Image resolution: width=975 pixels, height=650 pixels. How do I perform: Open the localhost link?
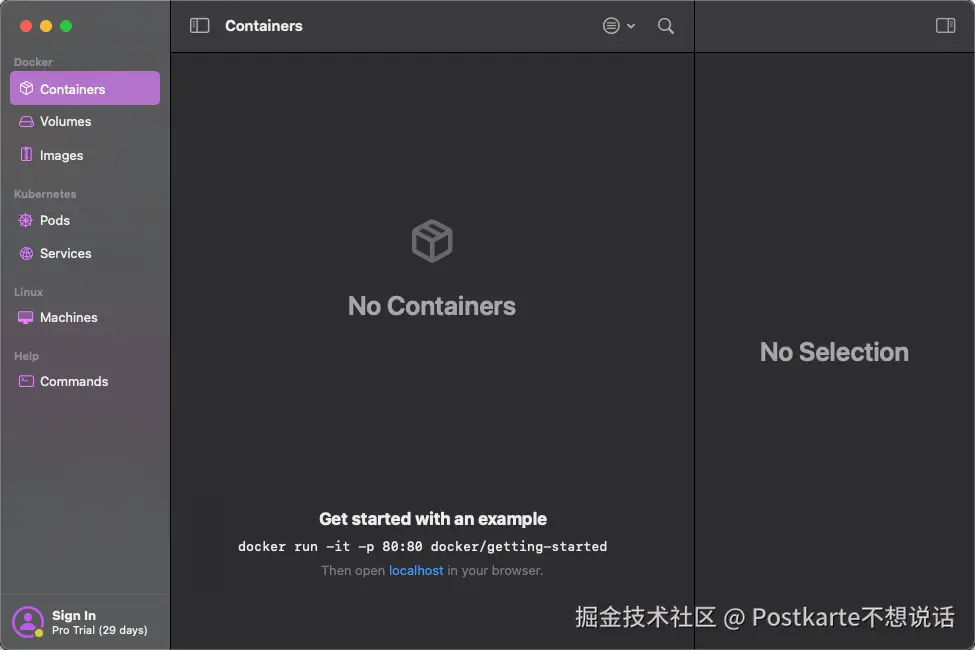pos(416,570)
